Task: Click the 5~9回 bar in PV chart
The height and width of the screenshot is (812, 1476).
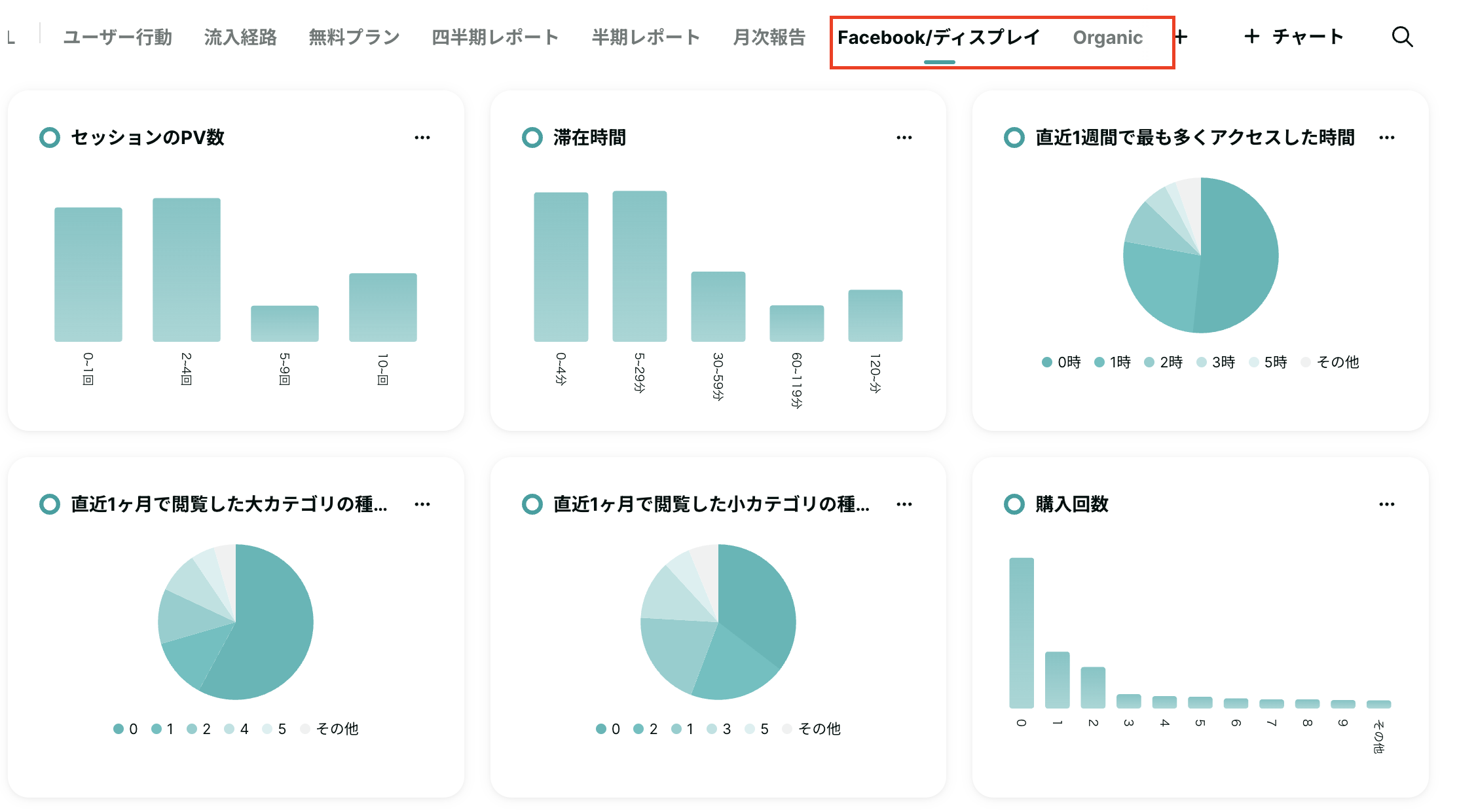Action: pyautogui.click(x=285, y=323)
